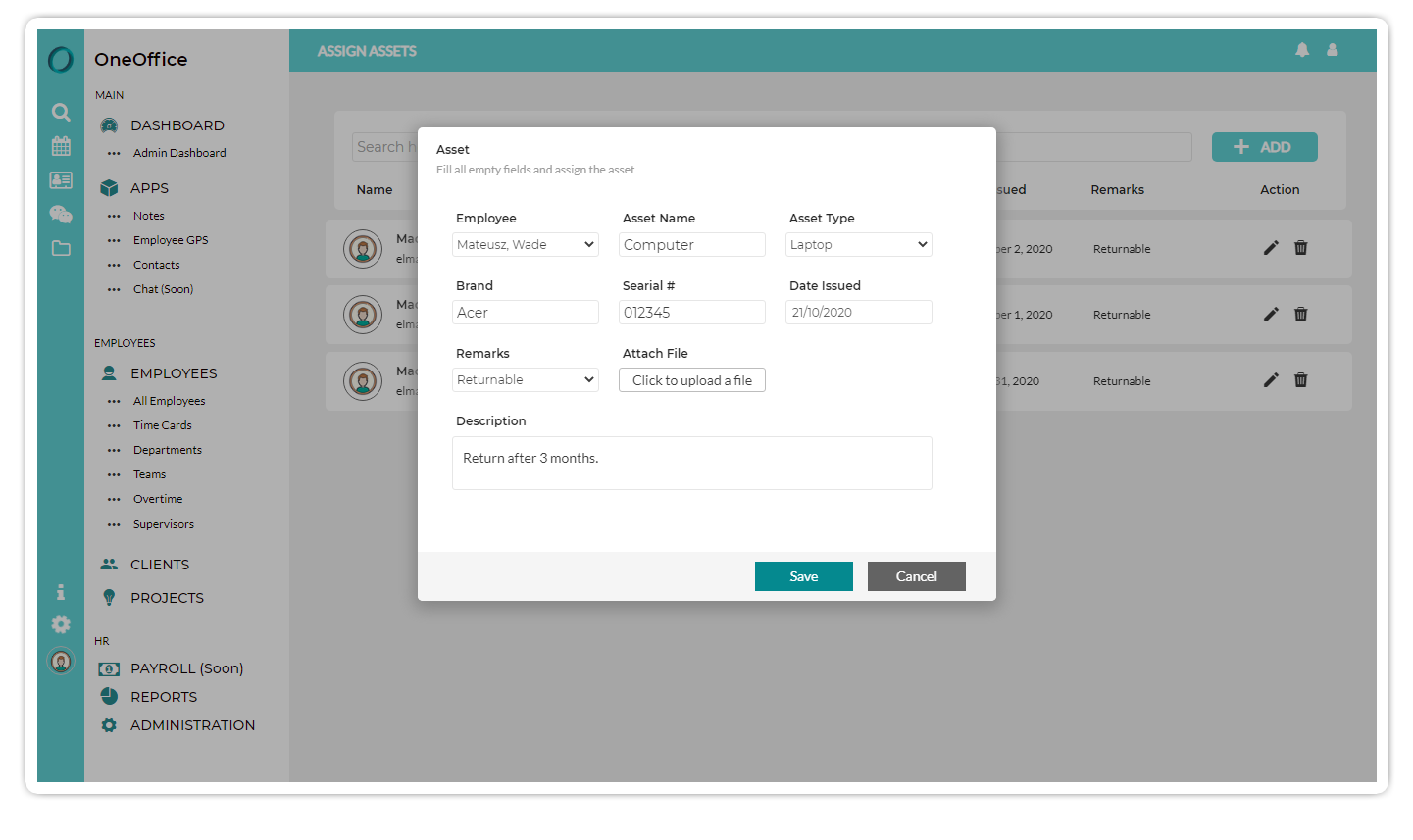Click the Brand field containing Acer

coord(526,313)
